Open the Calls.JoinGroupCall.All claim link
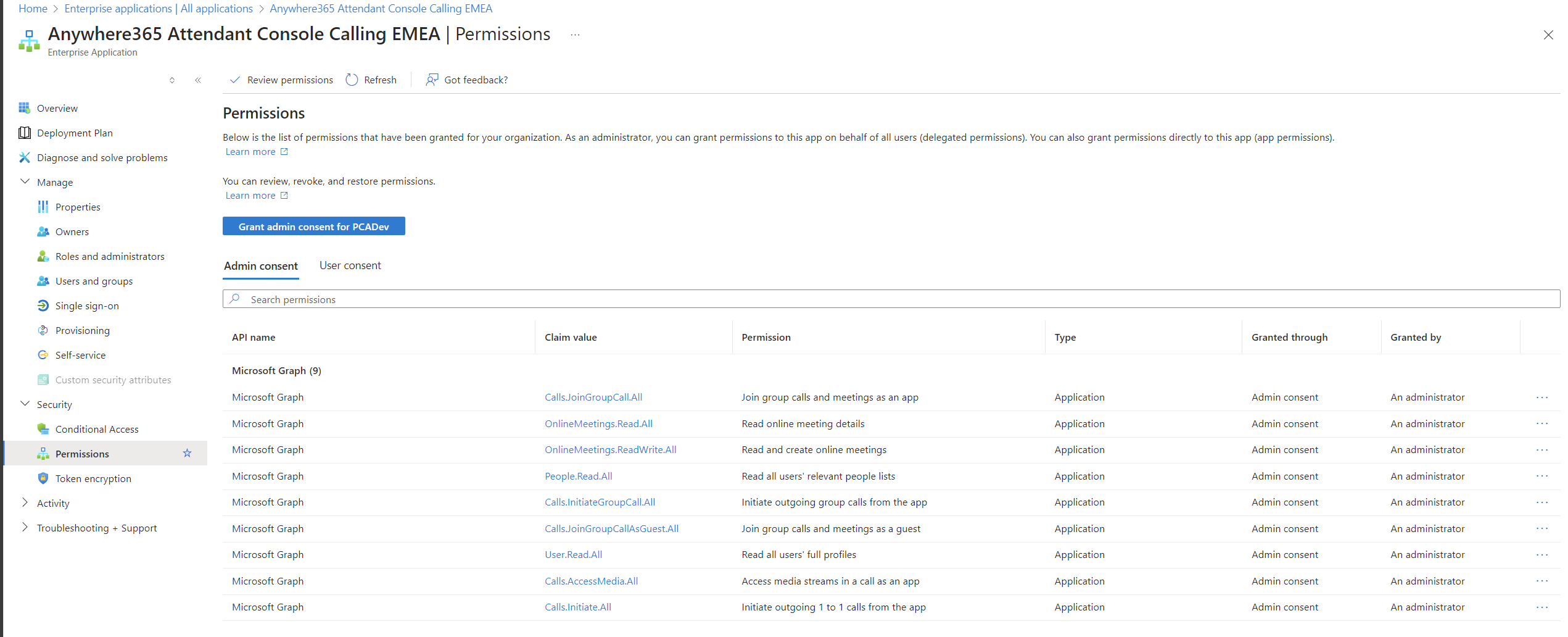 [x=593, y=398]
